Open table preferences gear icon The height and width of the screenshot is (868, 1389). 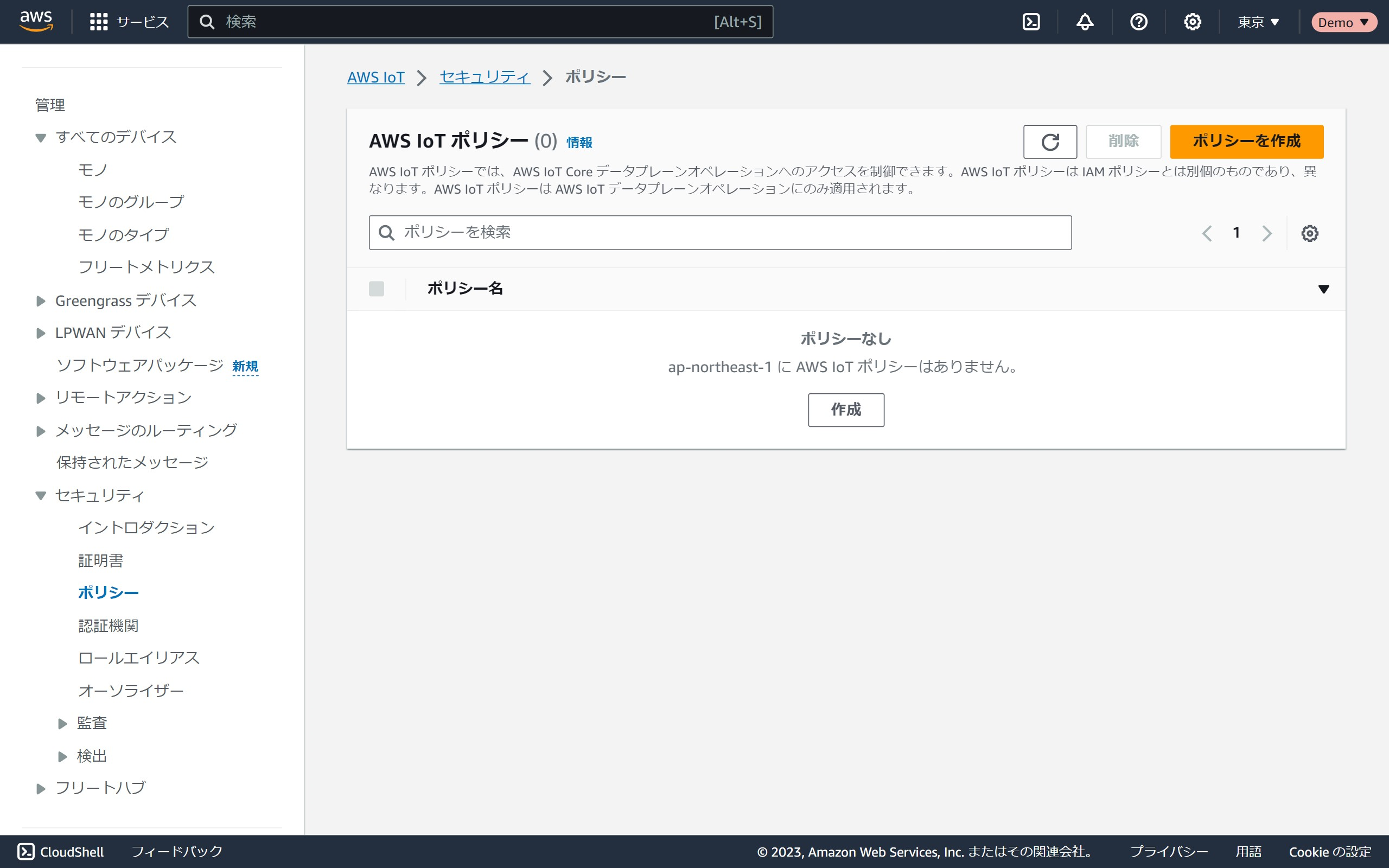pos(1309,233)
